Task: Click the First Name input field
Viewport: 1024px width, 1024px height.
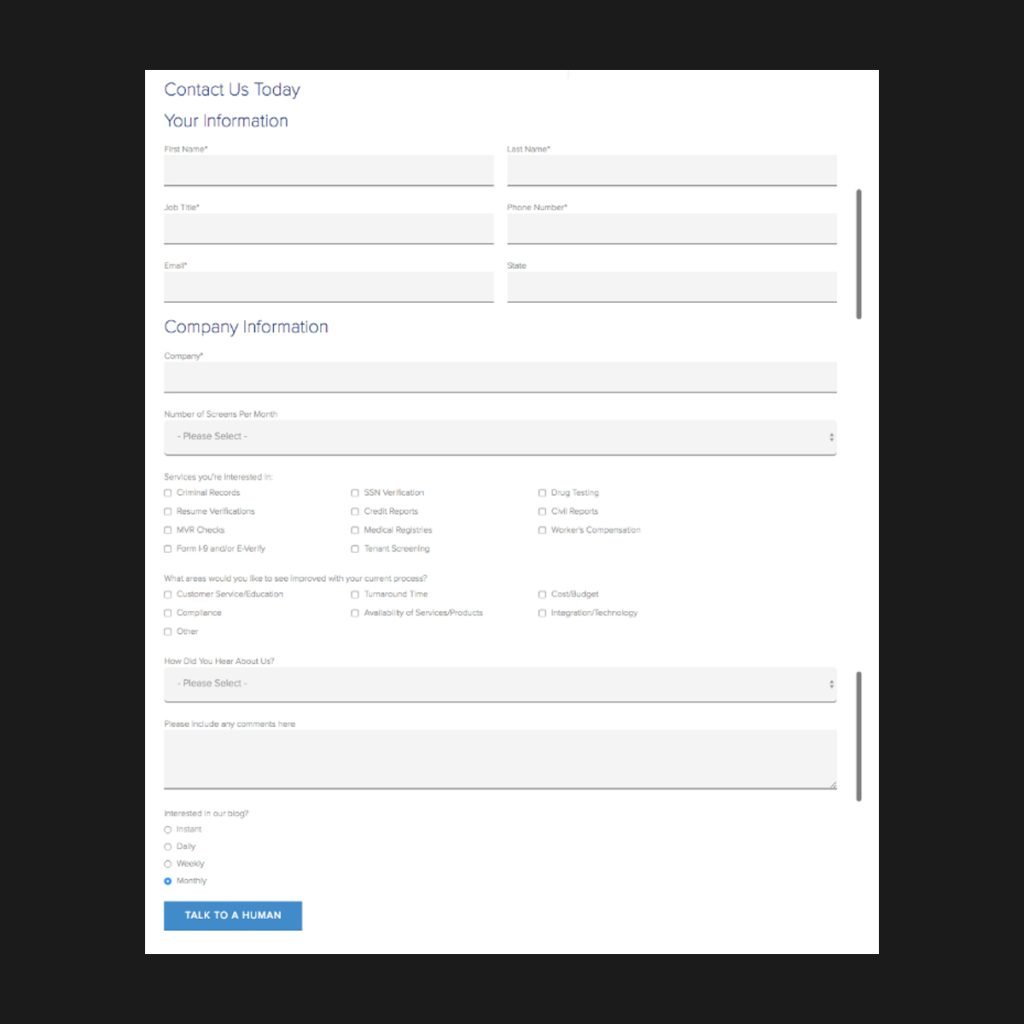Action: (x=328, y=170)
